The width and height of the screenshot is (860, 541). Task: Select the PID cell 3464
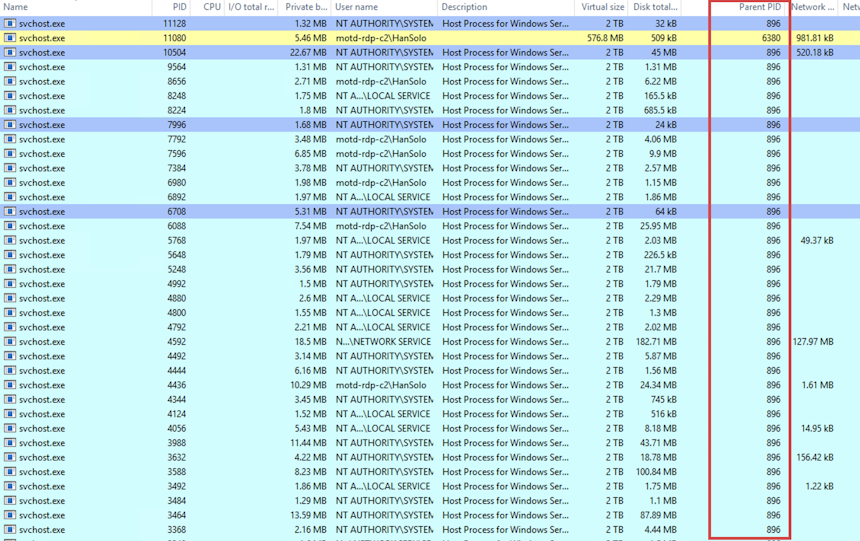(177, 515)
